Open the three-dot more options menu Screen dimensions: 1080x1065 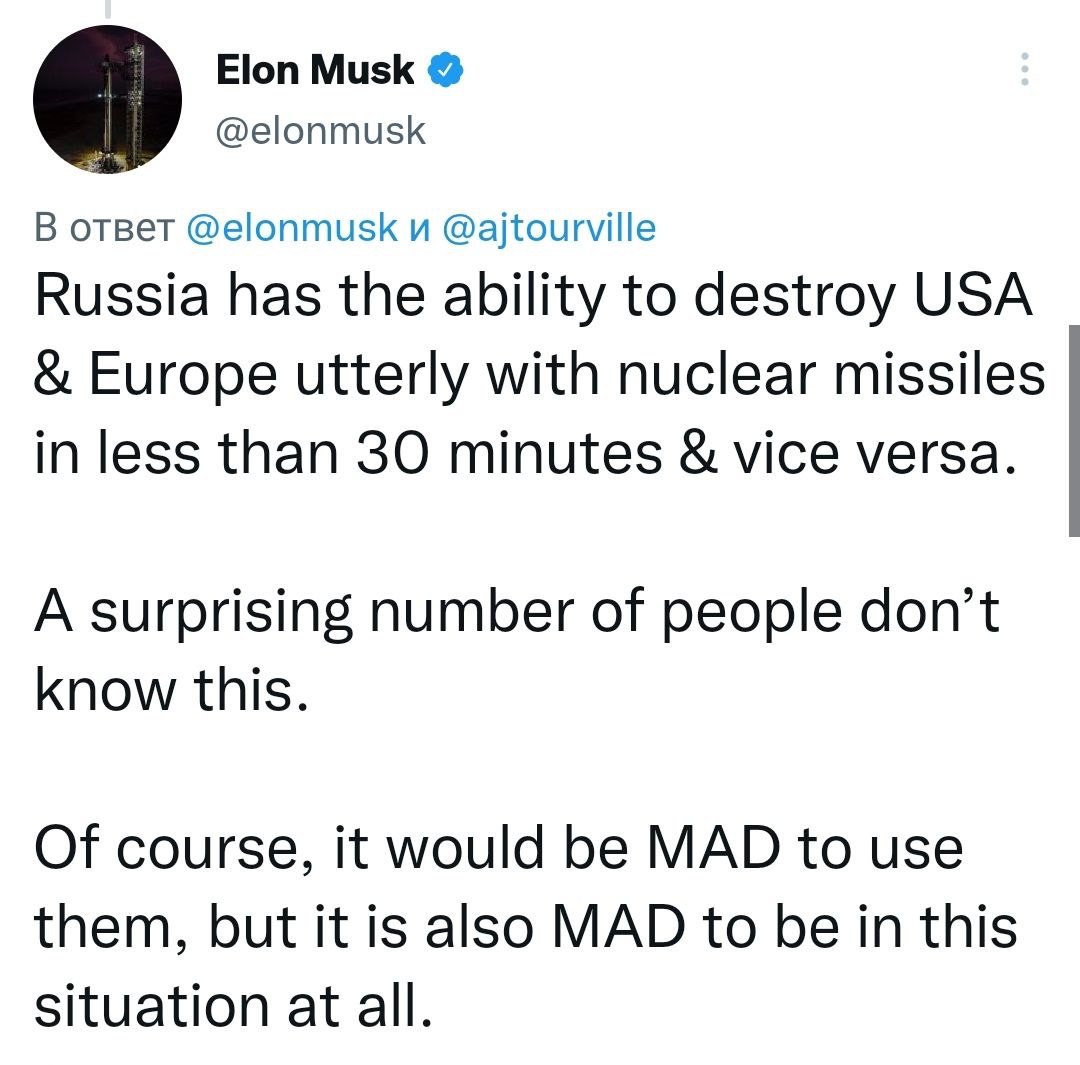coord(1023,70)
